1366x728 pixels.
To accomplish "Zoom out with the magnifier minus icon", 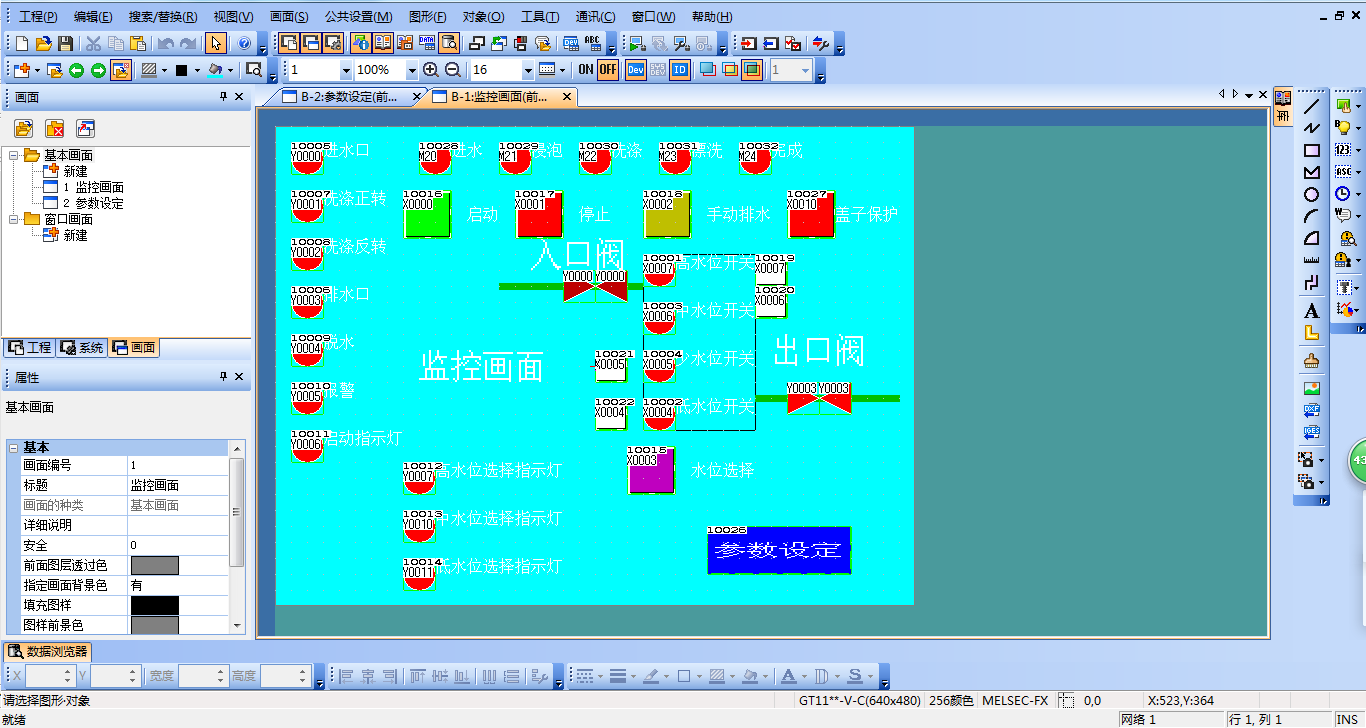I will point(452,70).
